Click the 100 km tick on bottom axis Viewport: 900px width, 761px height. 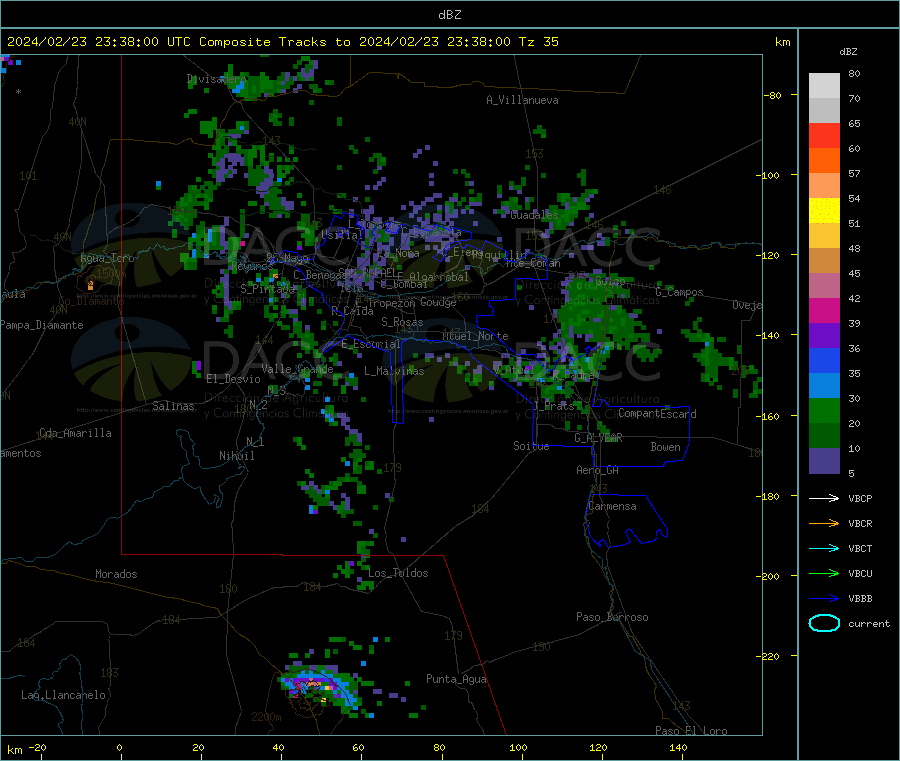[x=518, y=747]
